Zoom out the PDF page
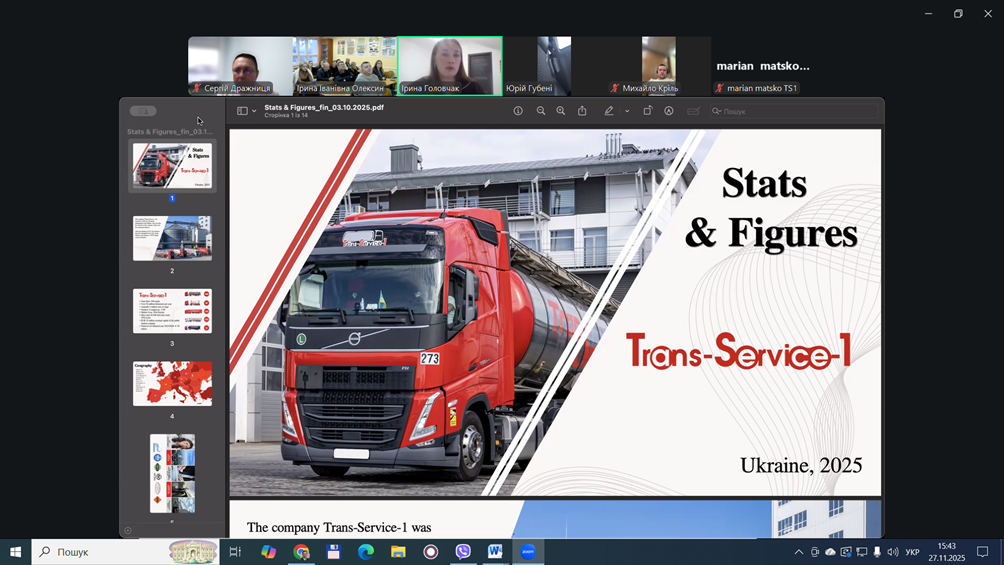Viewport: 1004px width, 565px height. click(x=541, y=111)
